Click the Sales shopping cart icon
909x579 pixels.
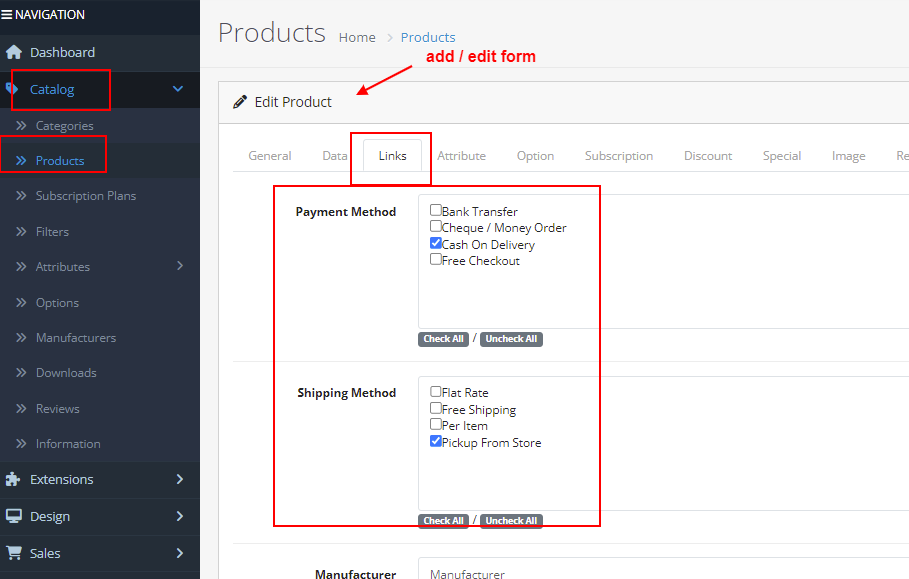[x=14, y=553]
